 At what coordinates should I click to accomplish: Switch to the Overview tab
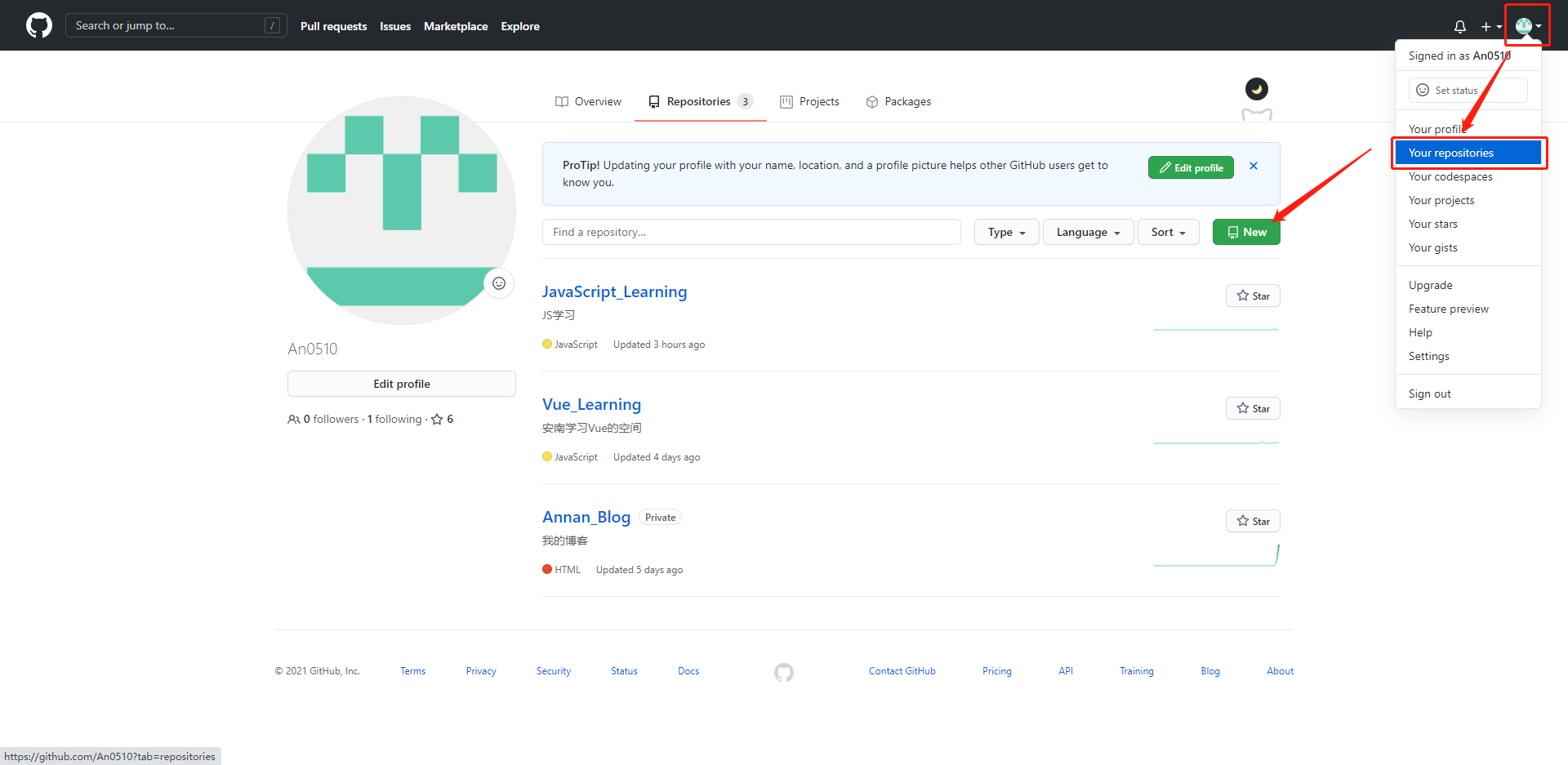pos(588,101)
